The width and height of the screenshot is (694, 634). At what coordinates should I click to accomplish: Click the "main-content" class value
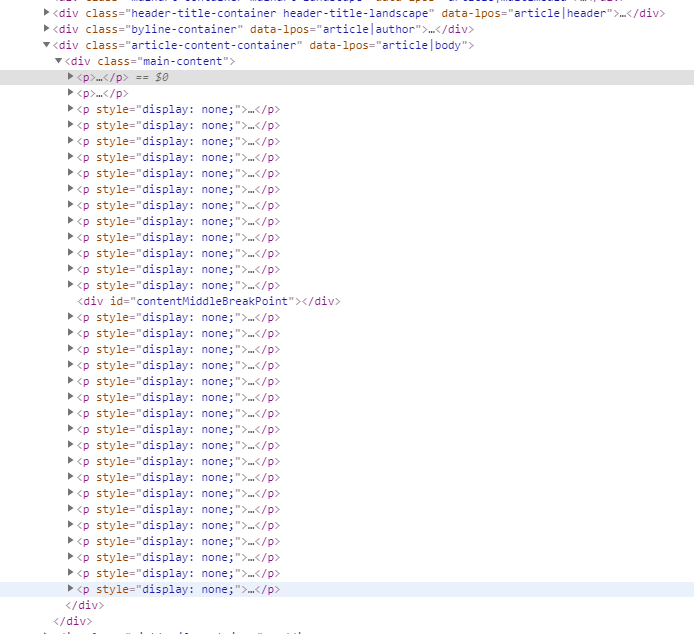click(193, 61)
